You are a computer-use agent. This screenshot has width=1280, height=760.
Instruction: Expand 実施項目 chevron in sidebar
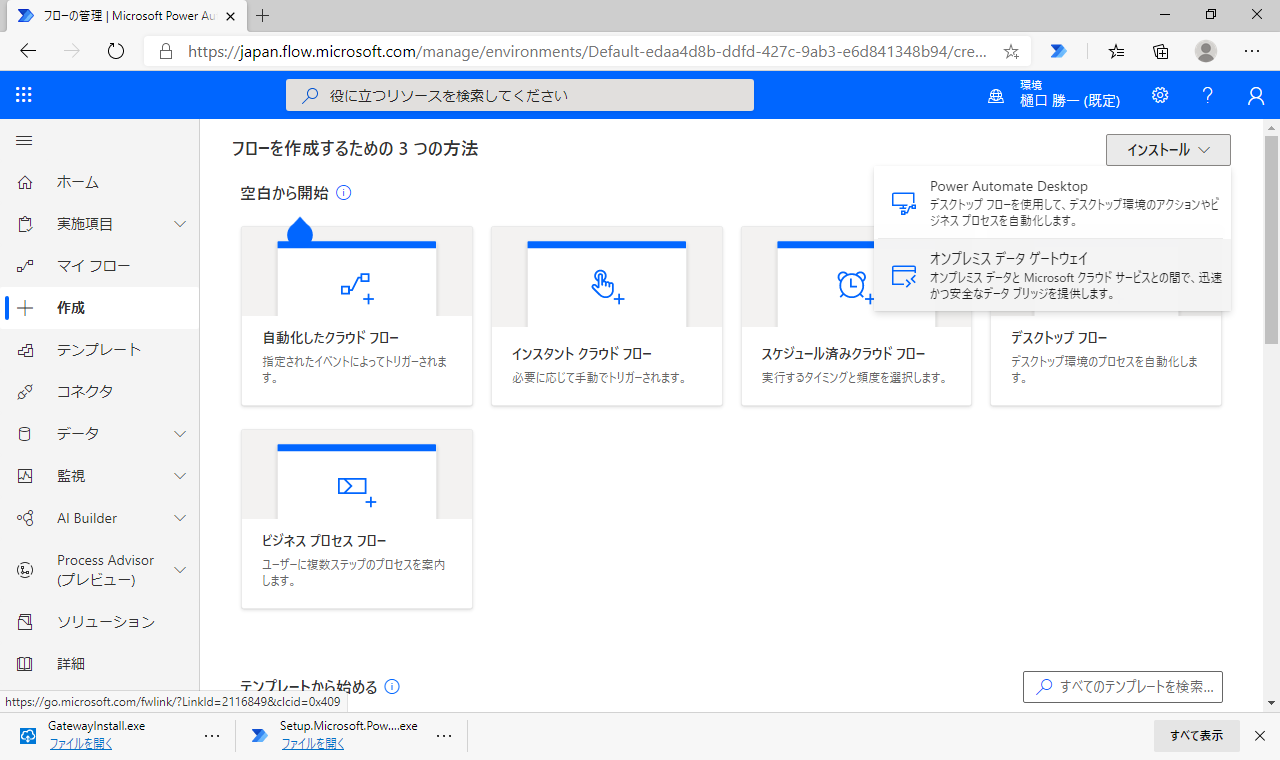click(x=180, y=224)
